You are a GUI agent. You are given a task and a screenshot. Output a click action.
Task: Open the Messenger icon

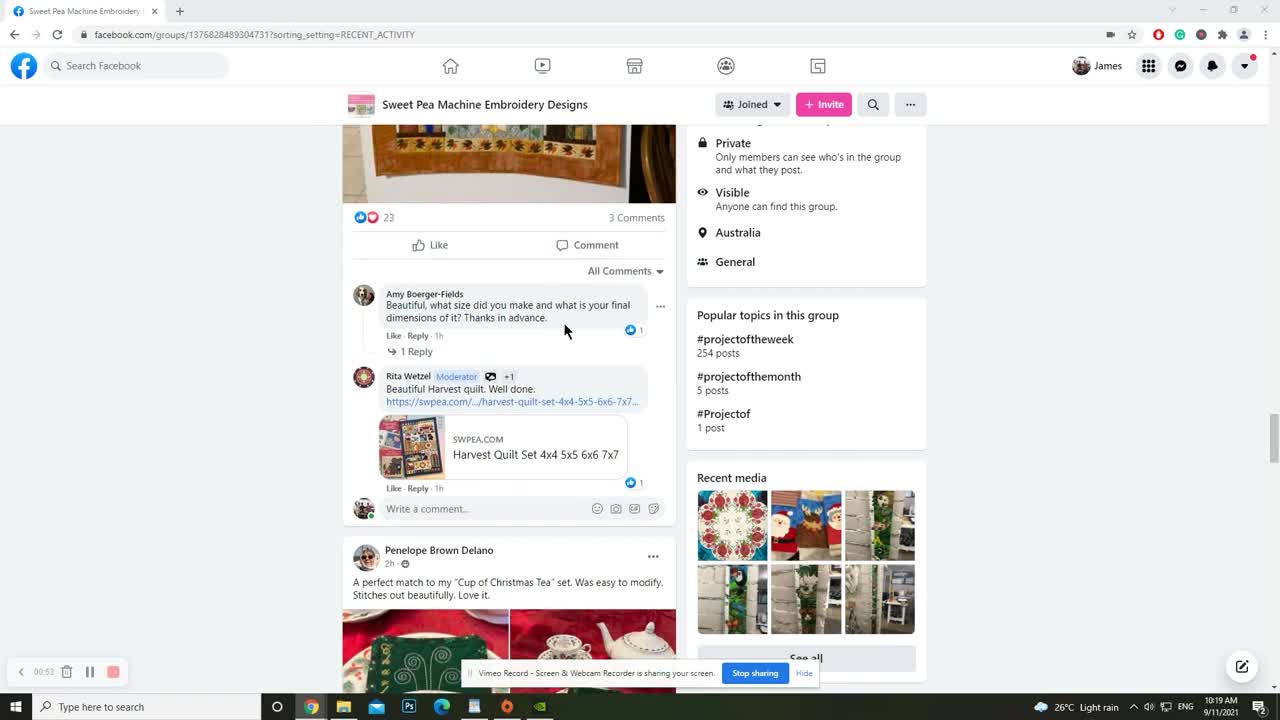tap(1181, 66)
